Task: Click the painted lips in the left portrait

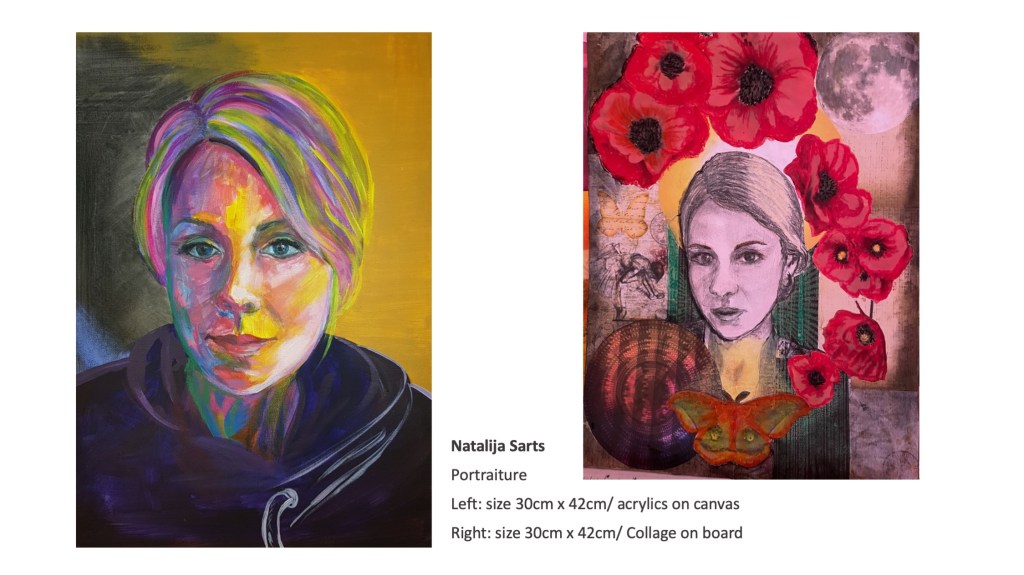Action: (x=238, y=342)
